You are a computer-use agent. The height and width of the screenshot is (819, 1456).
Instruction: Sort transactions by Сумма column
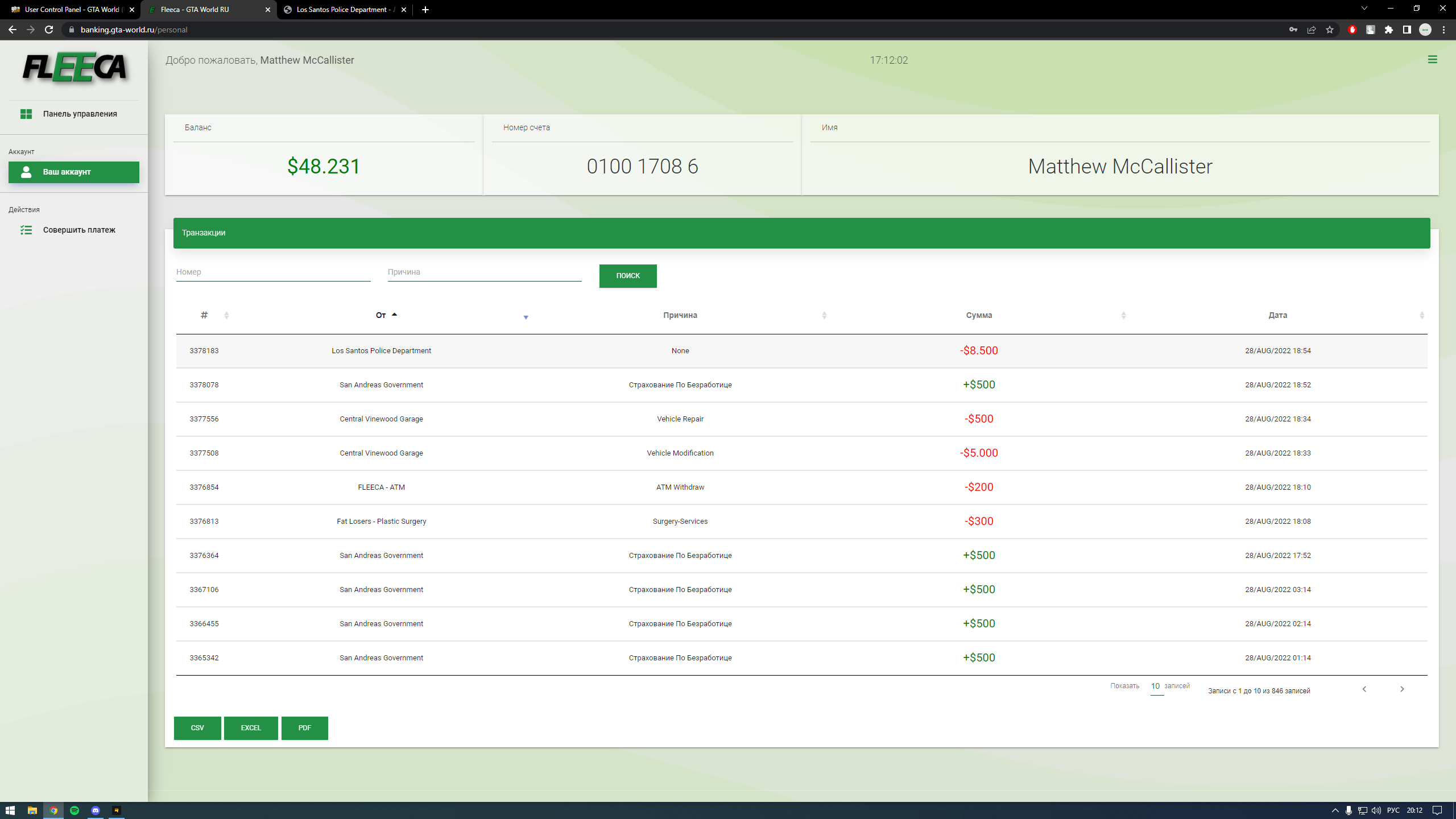[x=979, y=315]
